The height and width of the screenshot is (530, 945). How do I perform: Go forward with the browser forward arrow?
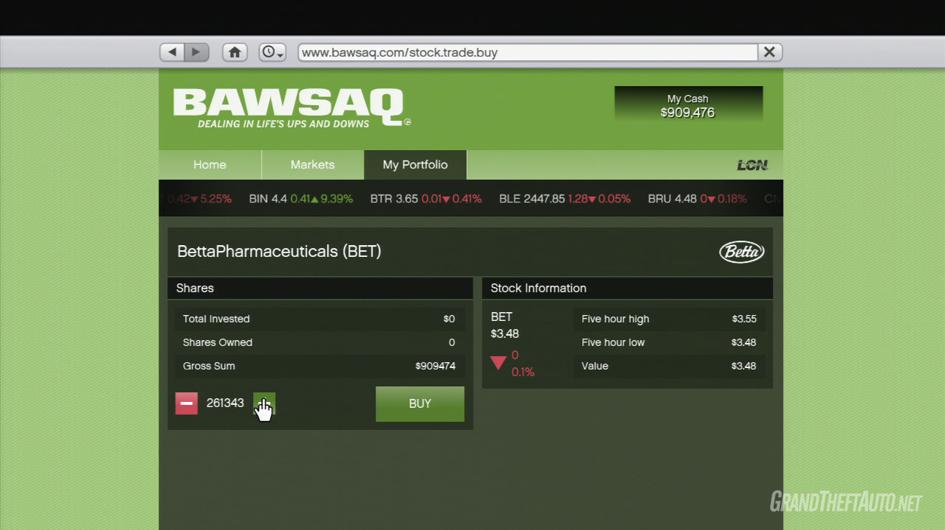coord(196,52)
